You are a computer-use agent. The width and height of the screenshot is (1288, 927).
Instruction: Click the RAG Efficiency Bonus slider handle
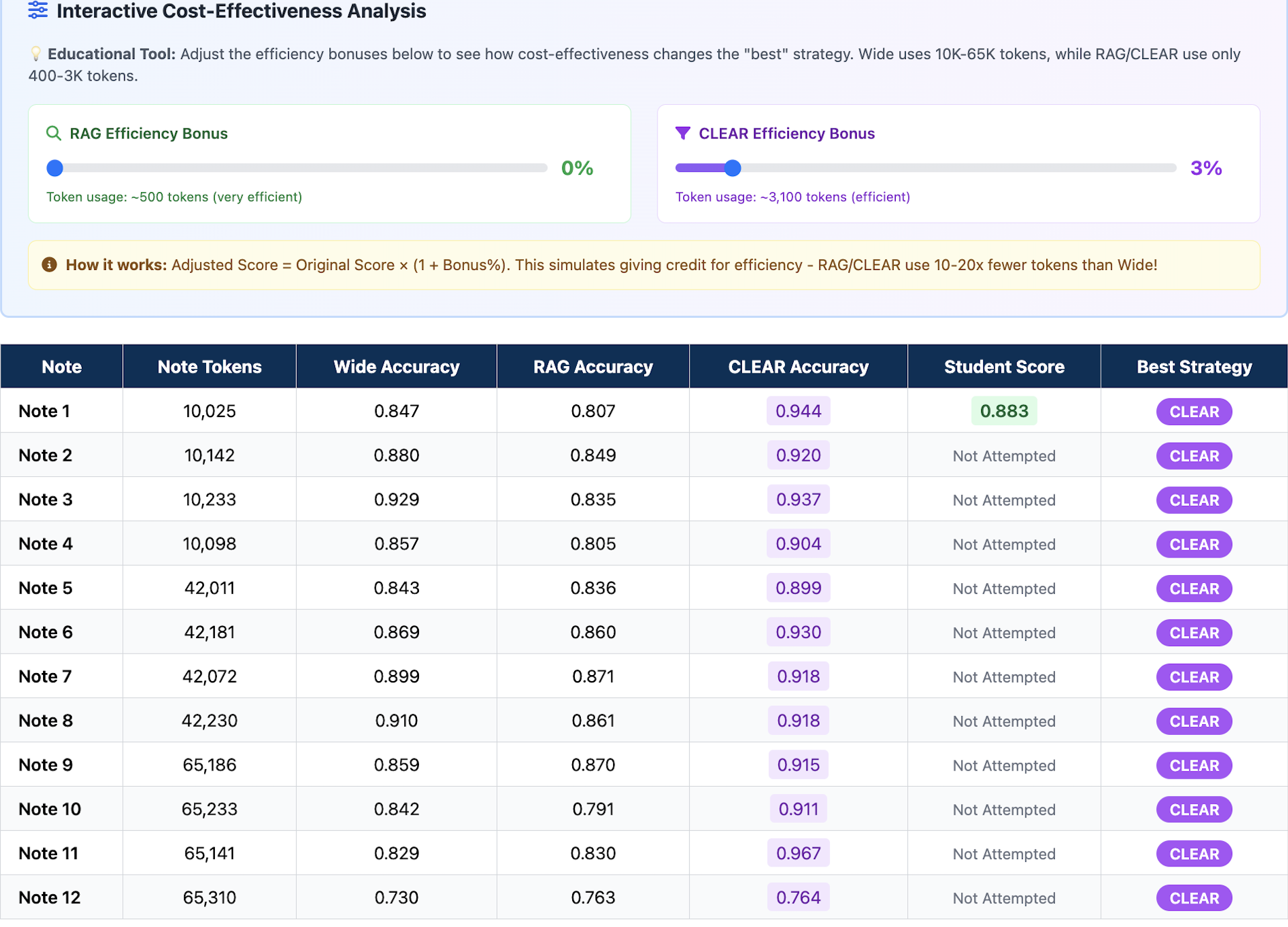pos(55,168)
